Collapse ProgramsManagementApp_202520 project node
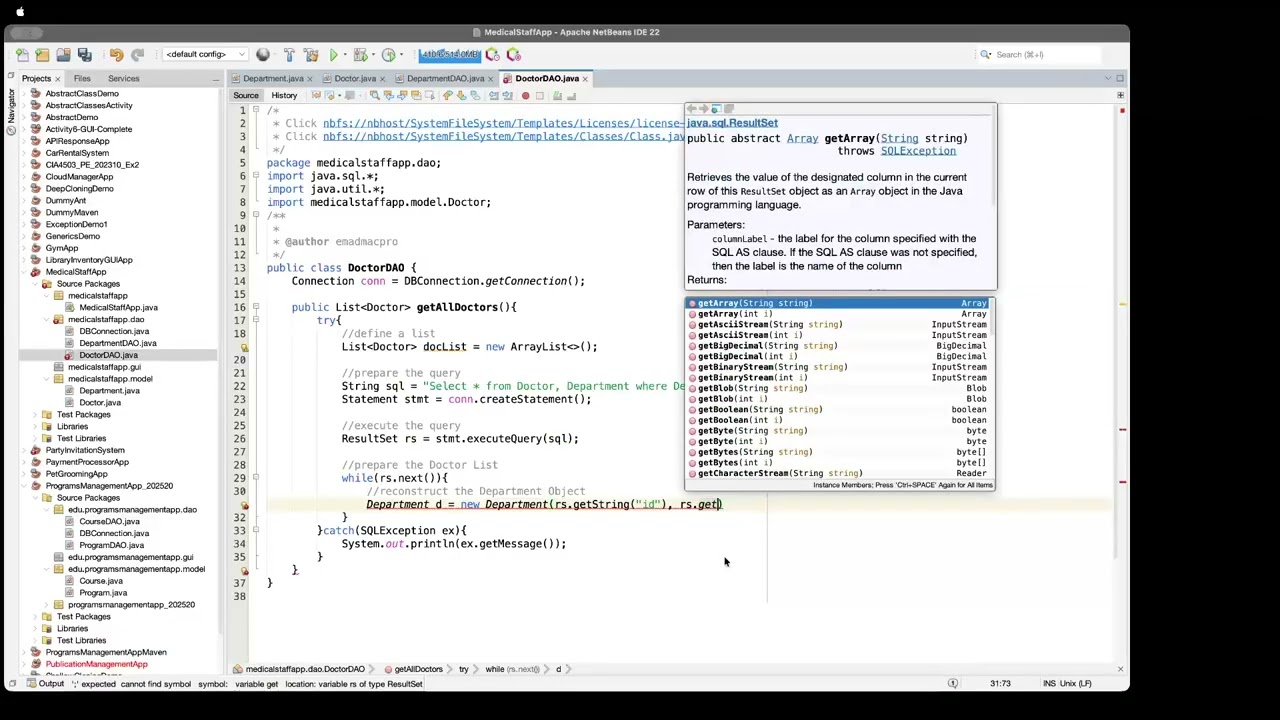Image resolution: width=1280 pixels, height=720 pixels. tap(23, 486)
